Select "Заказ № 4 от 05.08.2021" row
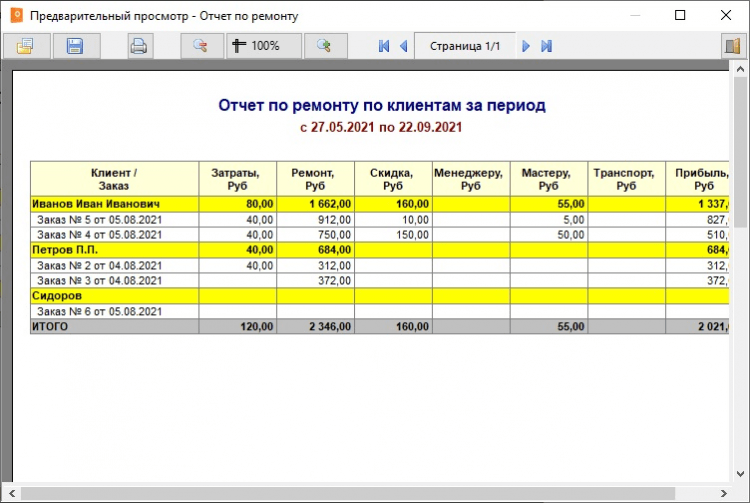 (x=379, y=235)
